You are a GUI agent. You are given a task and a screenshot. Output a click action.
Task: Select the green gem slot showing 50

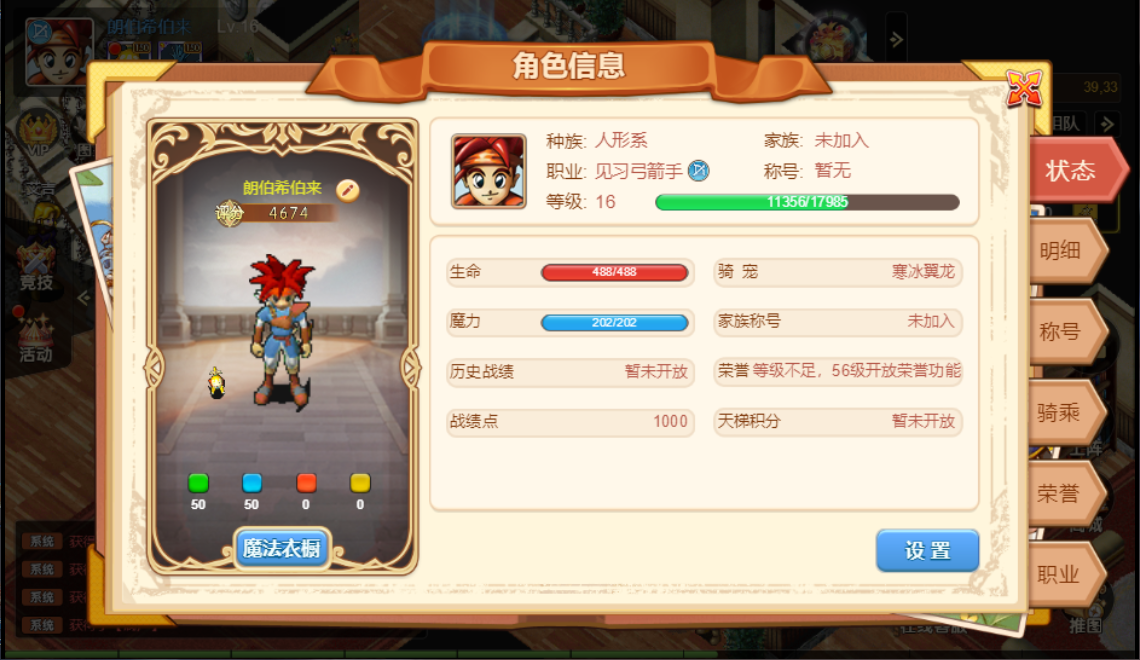tap(198, 483)
